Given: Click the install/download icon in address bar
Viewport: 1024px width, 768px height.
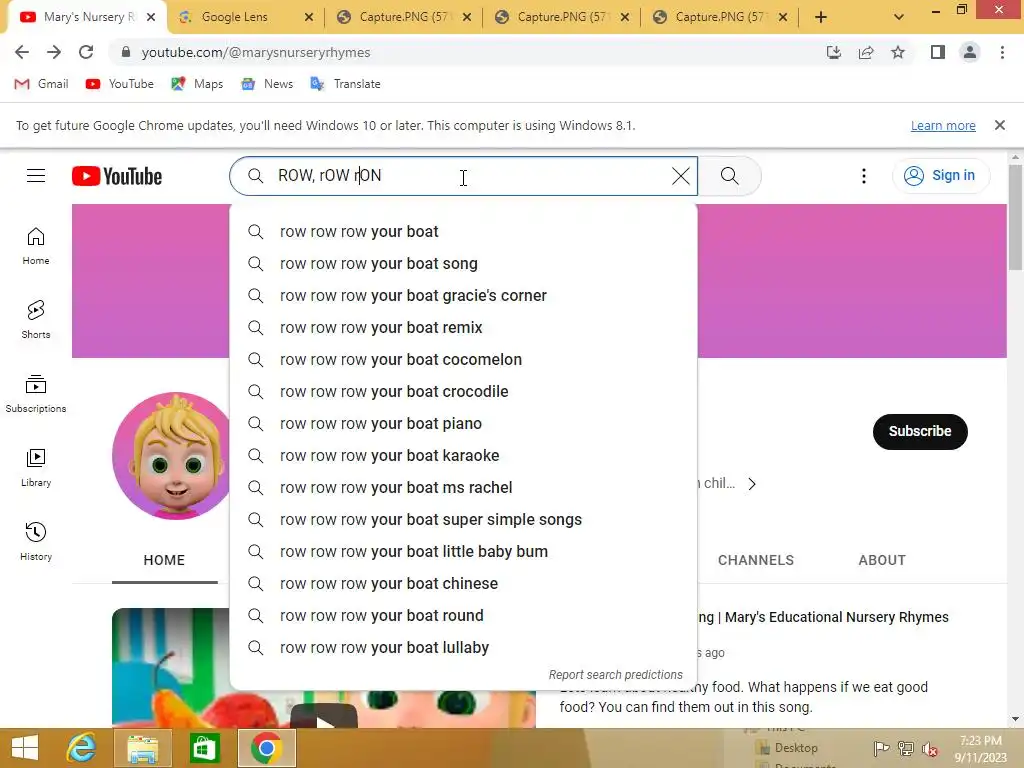Looking at the screenshot, I should [x=834, y=52].
